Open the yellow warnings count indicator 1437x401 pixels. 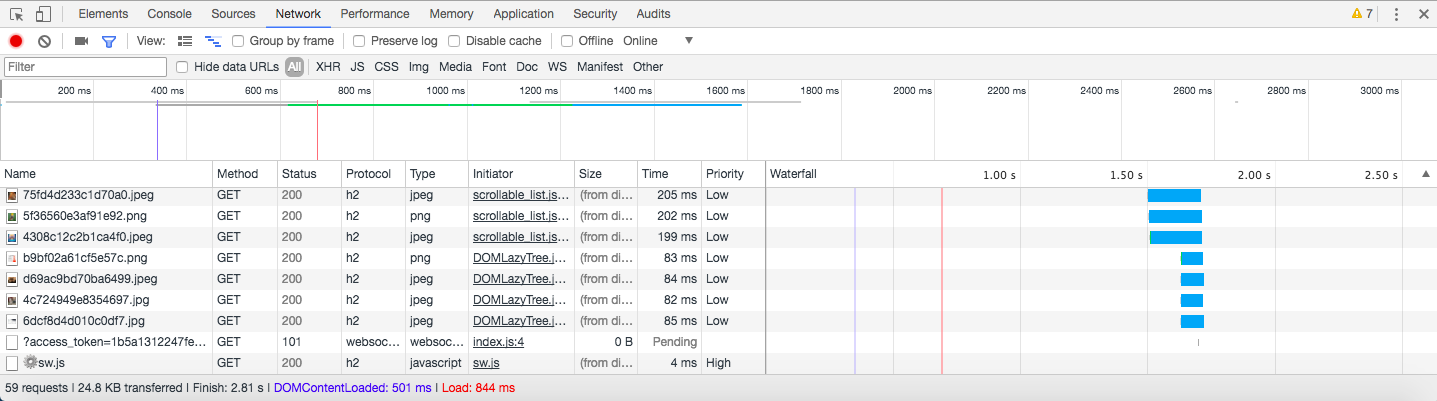[x=1362, y=14]
